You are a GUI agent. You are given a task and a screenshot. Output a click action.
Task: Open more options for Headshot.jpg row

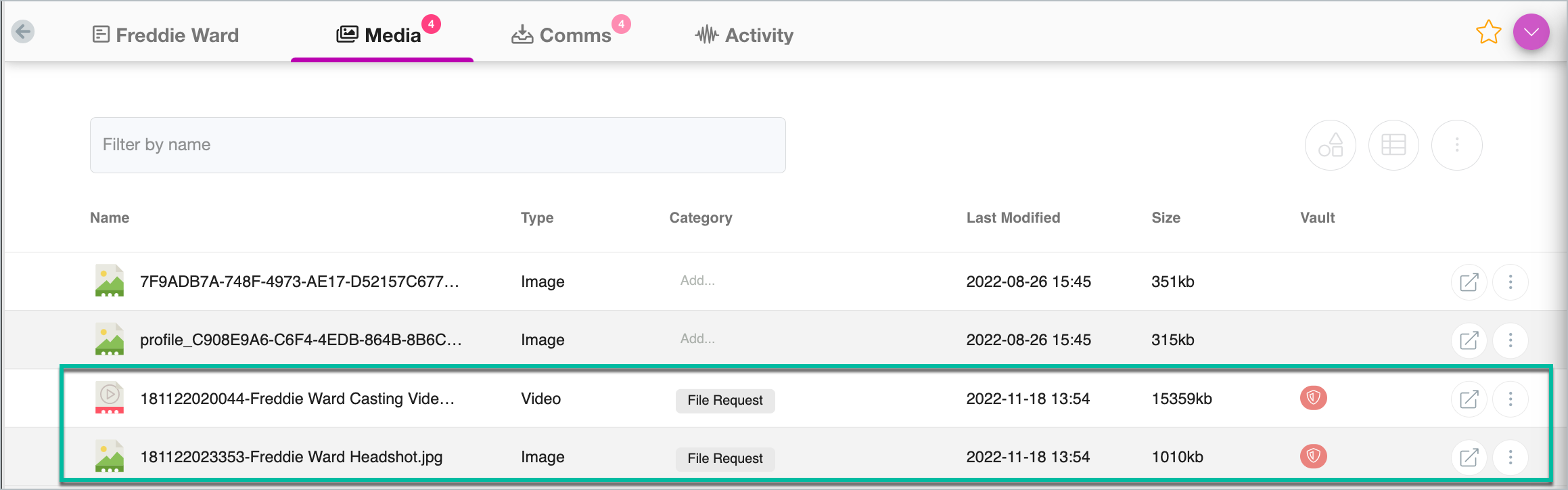pos(1511,458)
